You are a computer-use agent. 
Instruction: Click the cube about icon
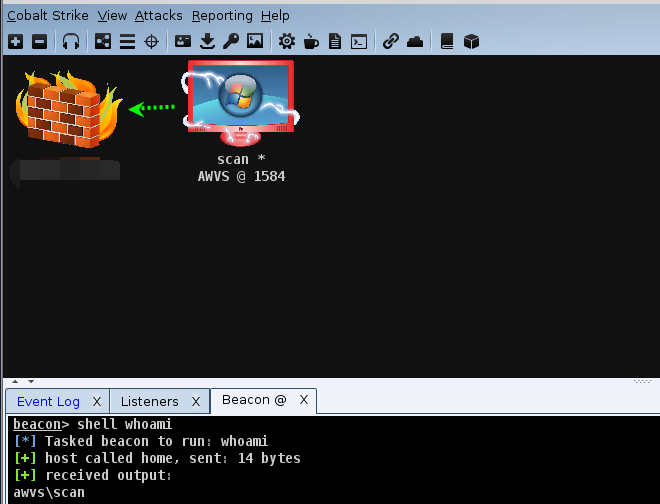[x=471, y=42]
